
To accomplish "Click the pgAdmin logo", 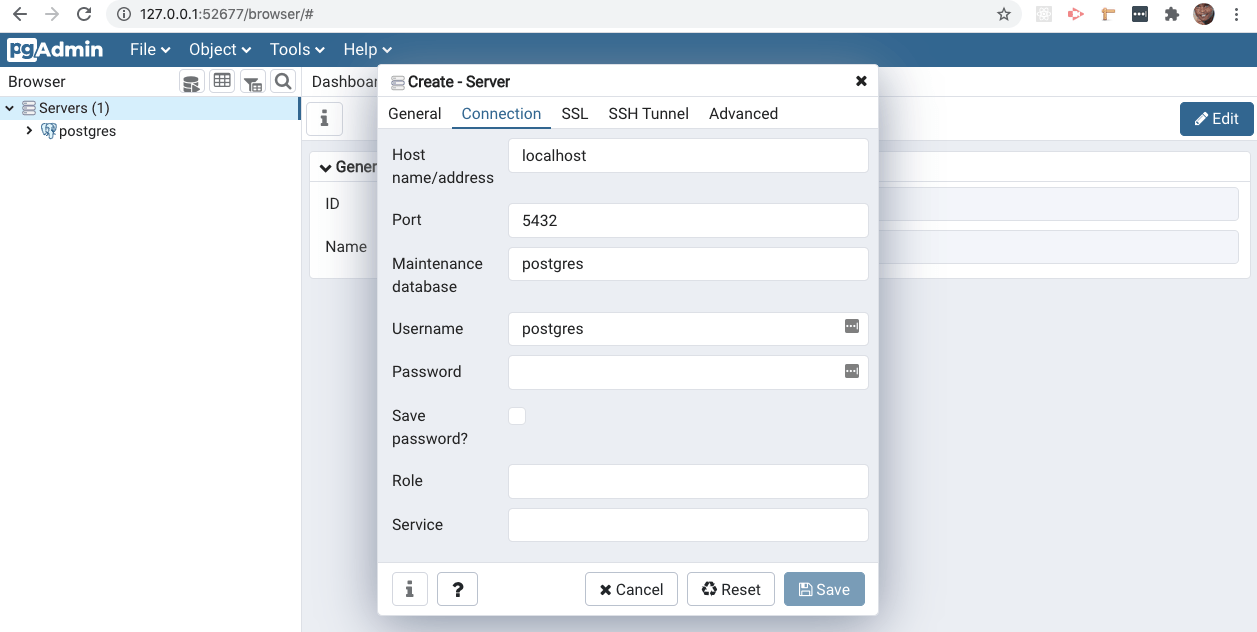I will pyautogui.click(x=55, y=49).
